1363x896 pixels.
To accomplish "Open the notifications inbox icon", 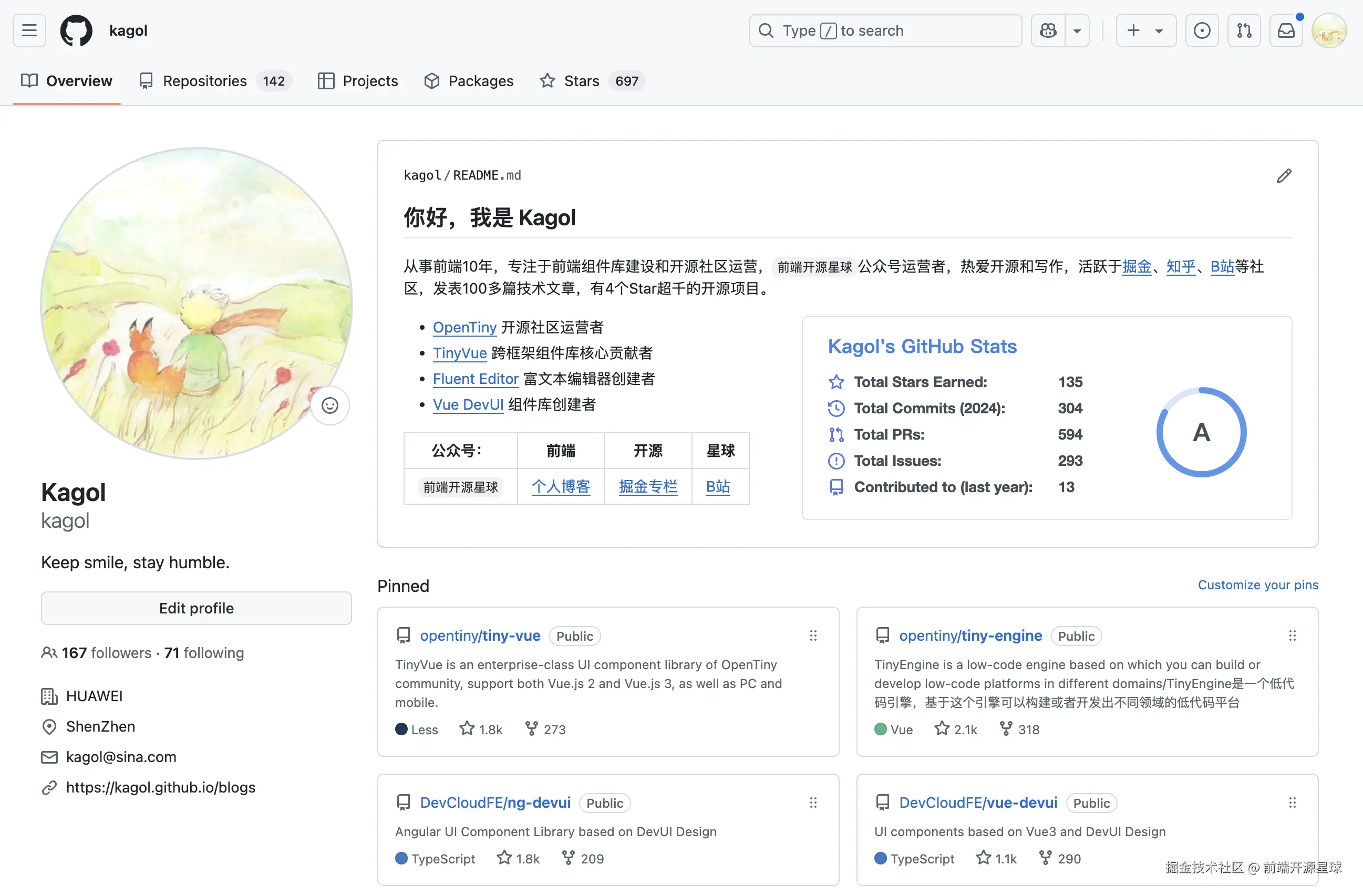I will click(1286, 30).
